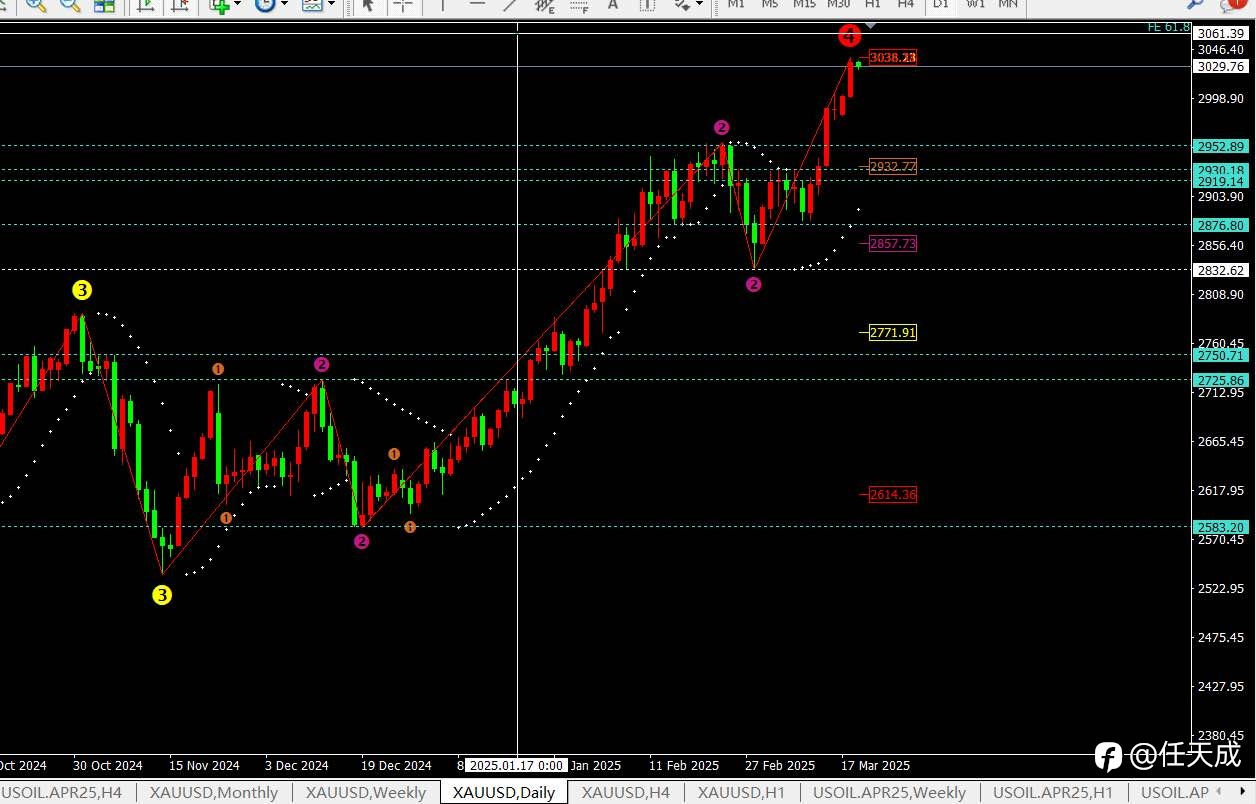Expand the Arrows tool dropdown arrow

(x=699, y=5)
